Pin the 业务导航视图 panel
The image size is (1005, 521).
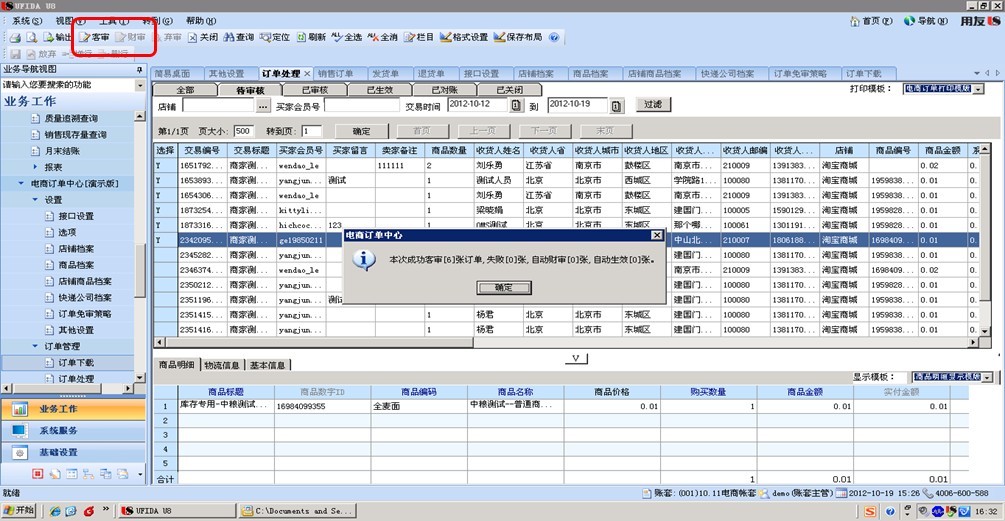[140, 69]
